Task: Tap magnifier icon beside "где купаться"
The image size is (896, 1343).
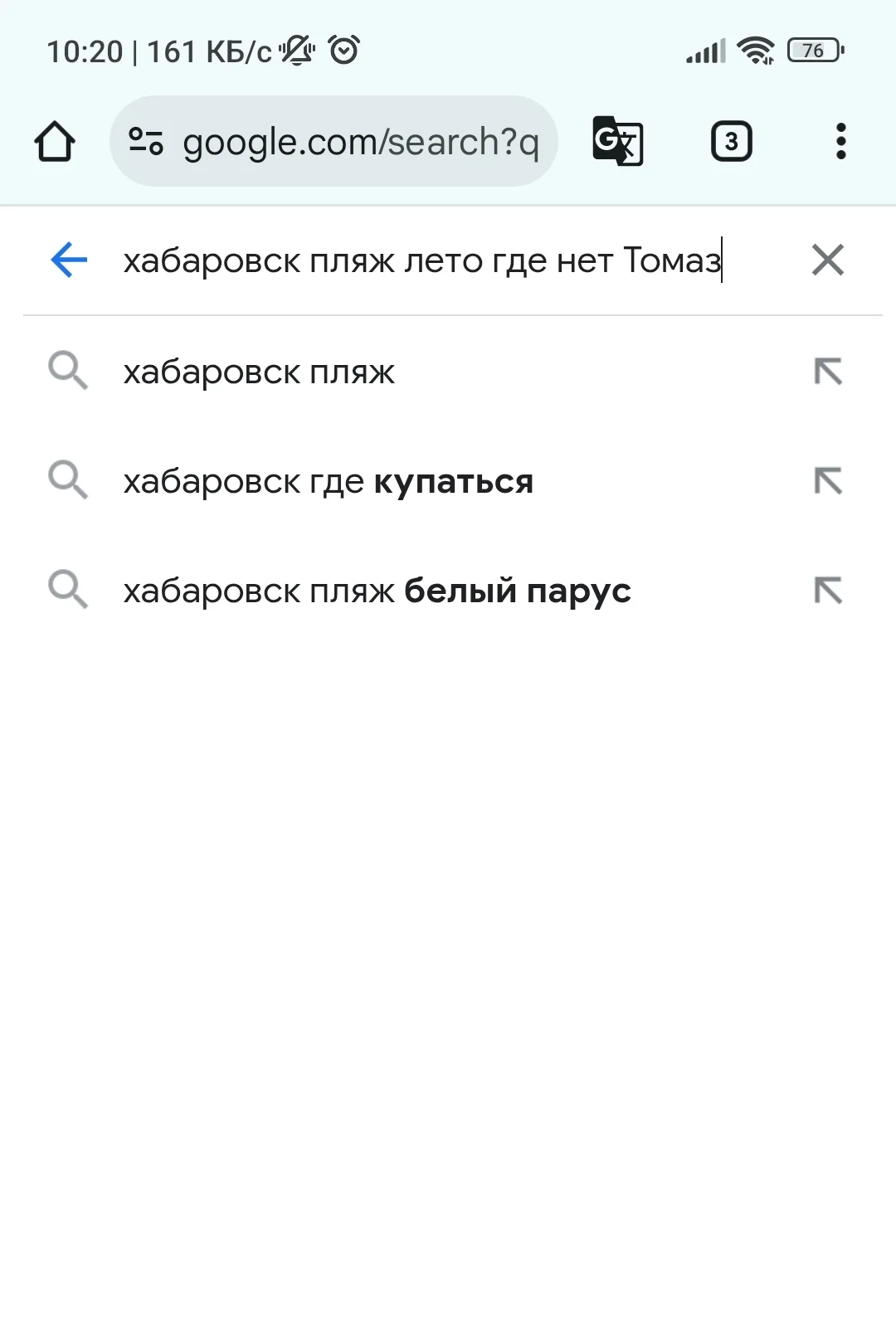Action: pyautogui.click(x=68, y=479)
